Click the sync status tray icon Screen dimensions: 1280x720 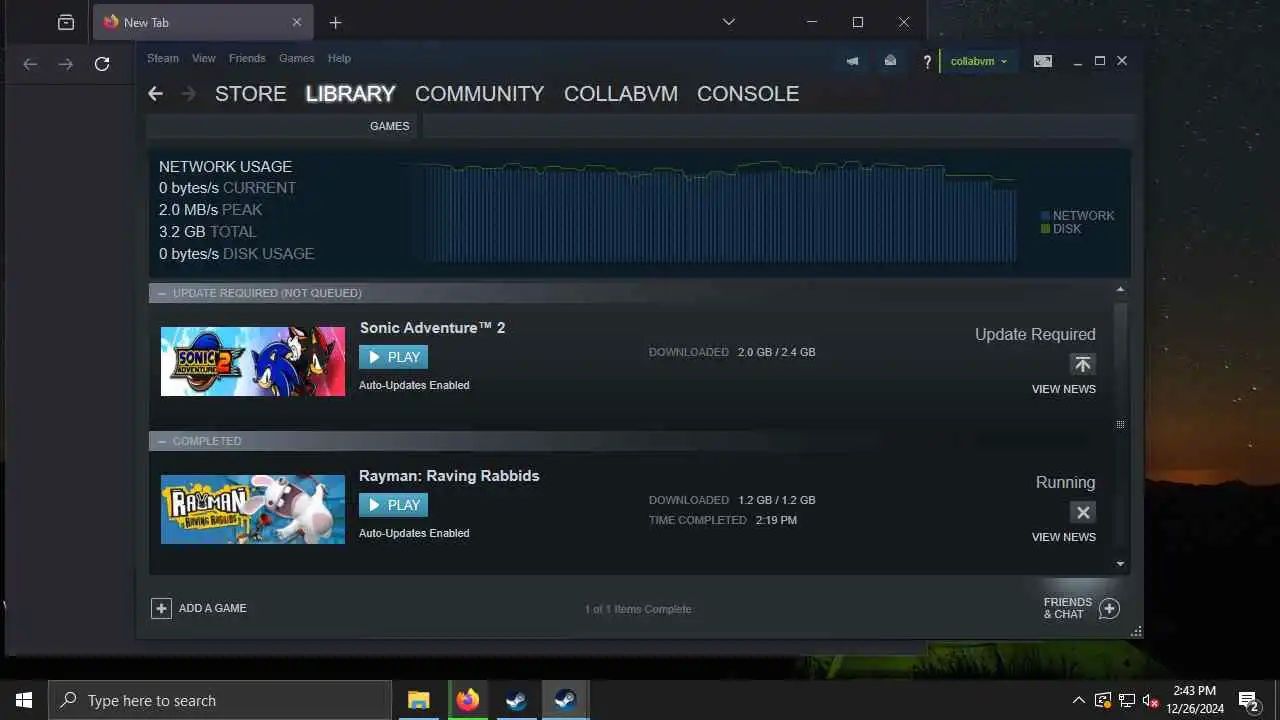click(1103, 700)
